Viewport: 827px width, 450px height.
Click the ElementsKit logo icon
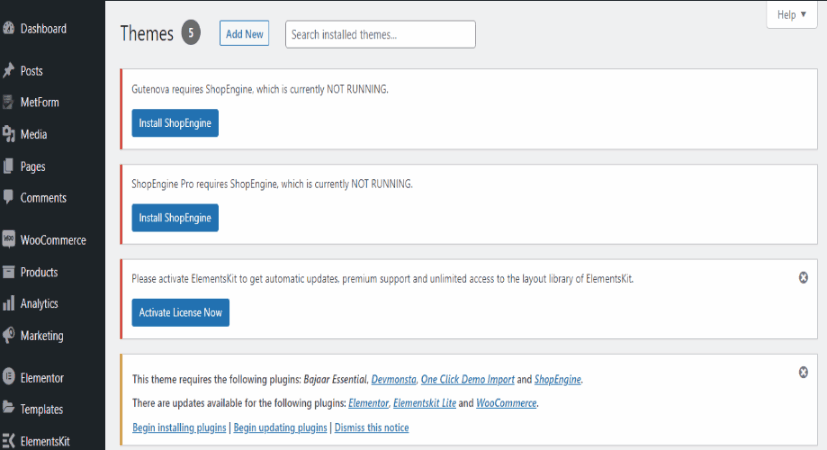click(8, 441)
